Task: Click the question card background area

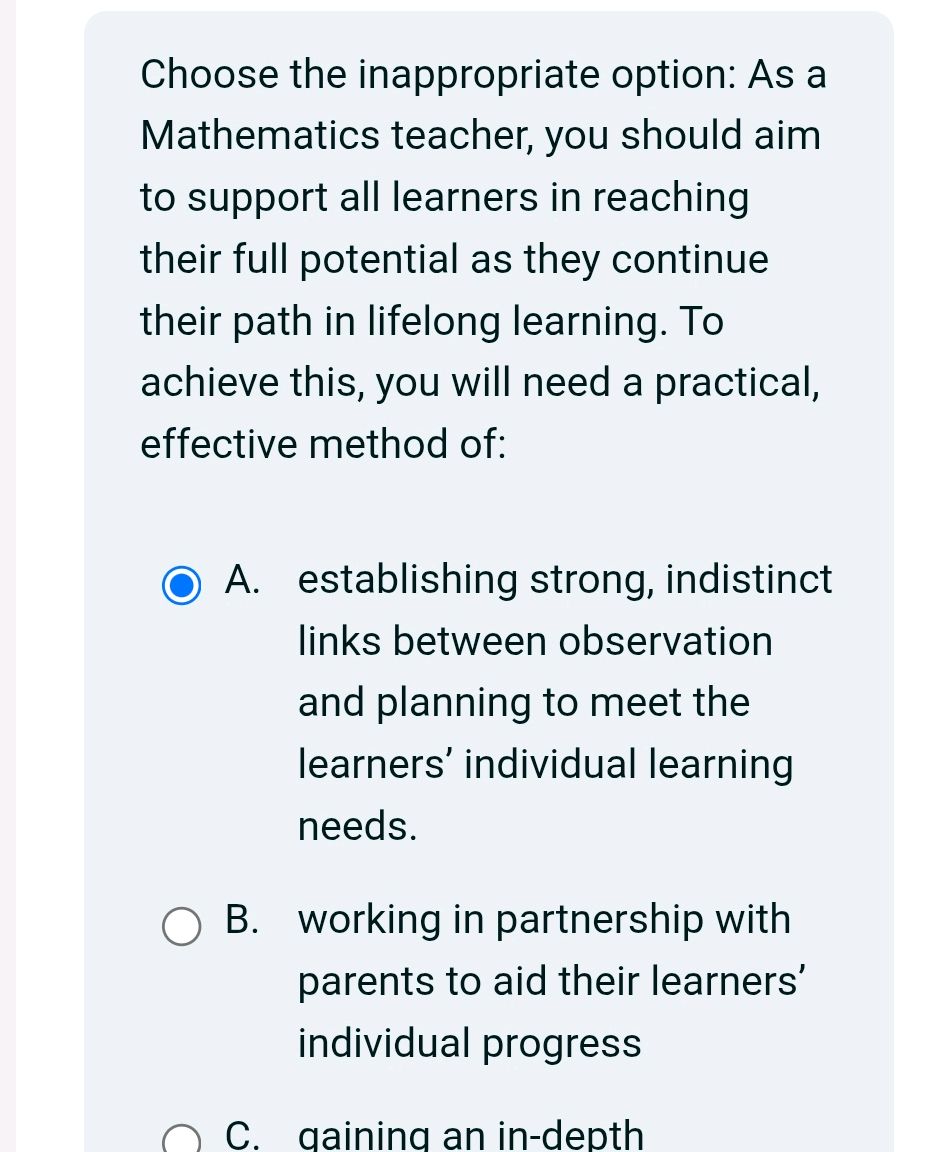Action: click(x=490, y=500)
